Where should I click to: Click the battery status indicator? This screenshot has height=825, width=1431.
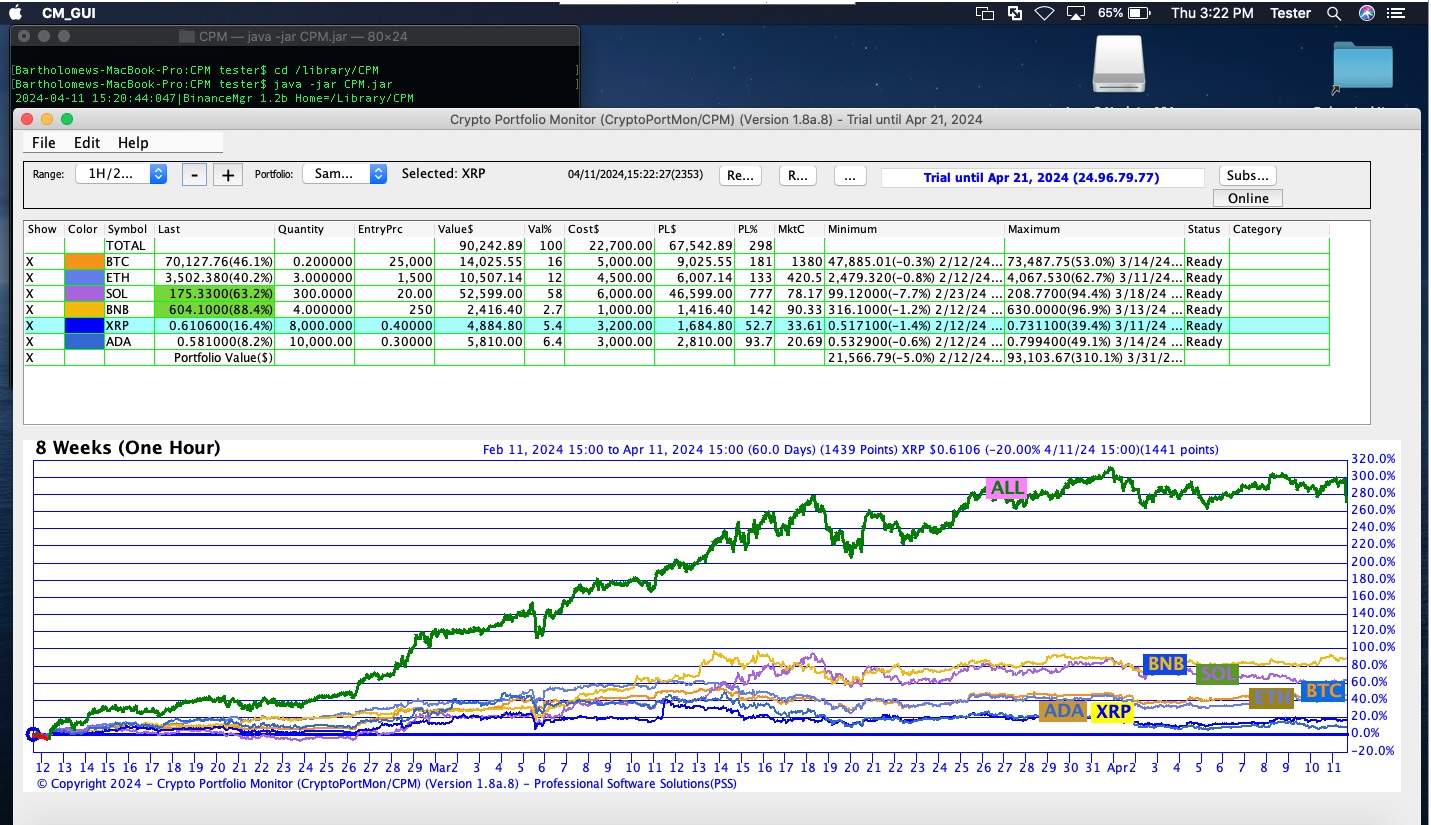point(1125,13)
